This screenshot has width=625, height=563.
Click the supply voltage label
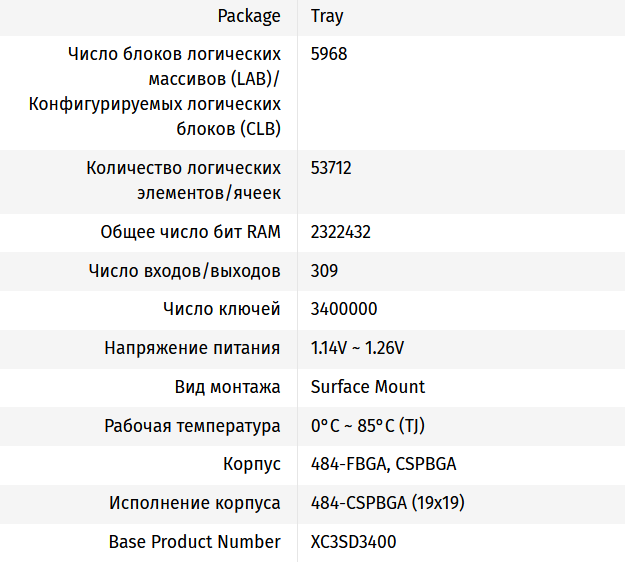pyautogui.click(x=192, y=348)
